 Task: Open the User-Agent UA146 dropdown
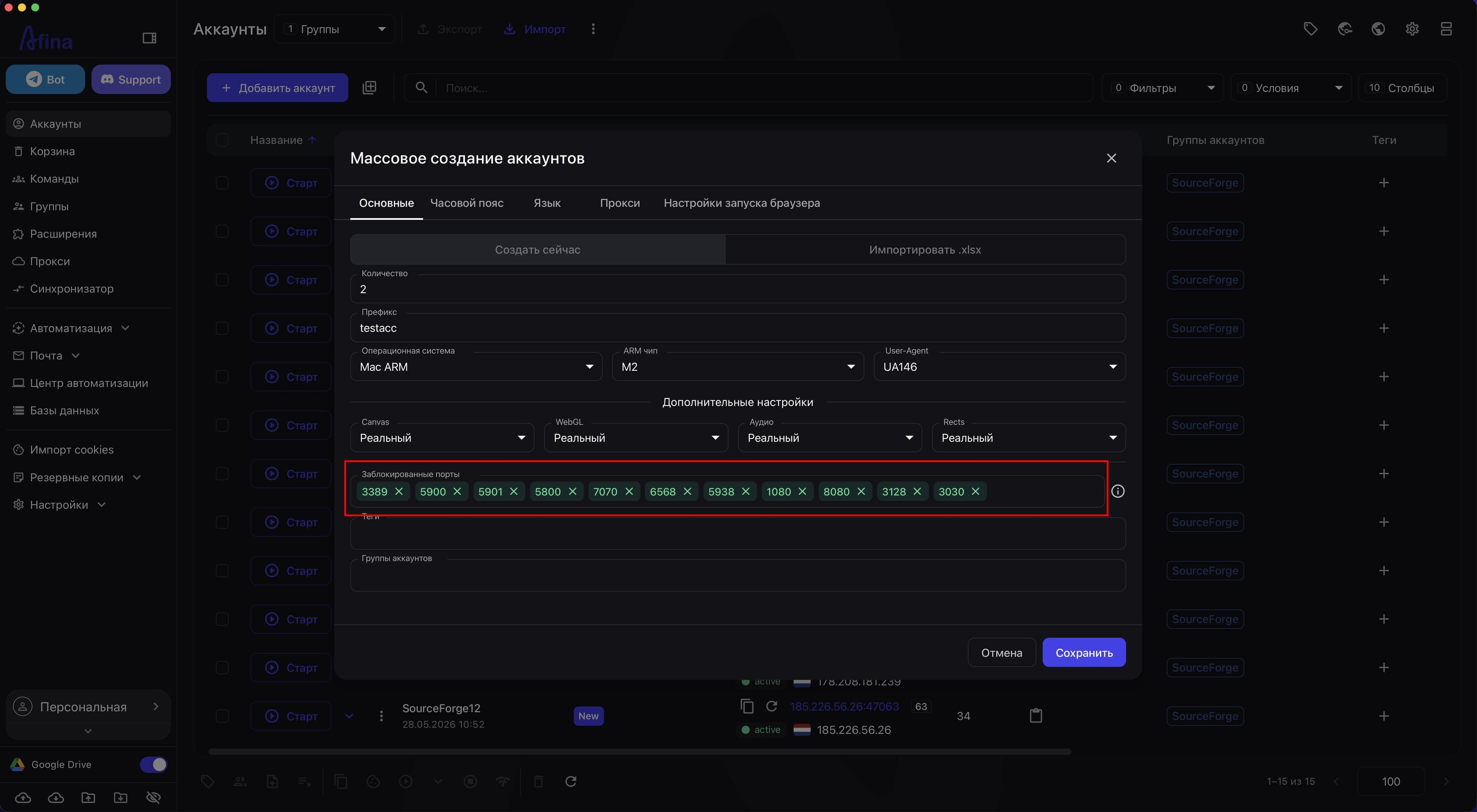999,367
